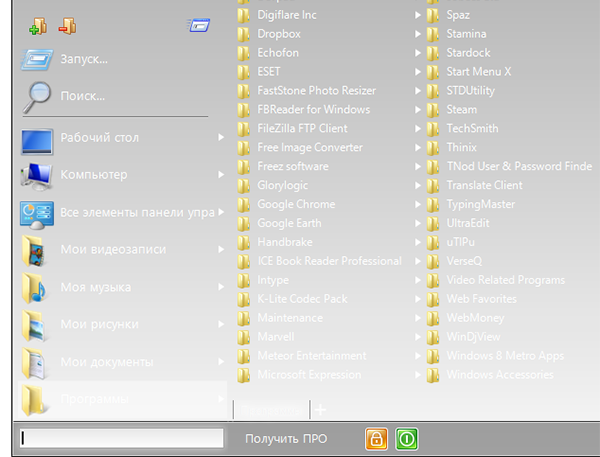Open Dropbox folder
The height and width of the screenshot is (457, 600).
[x=329, y=34]
